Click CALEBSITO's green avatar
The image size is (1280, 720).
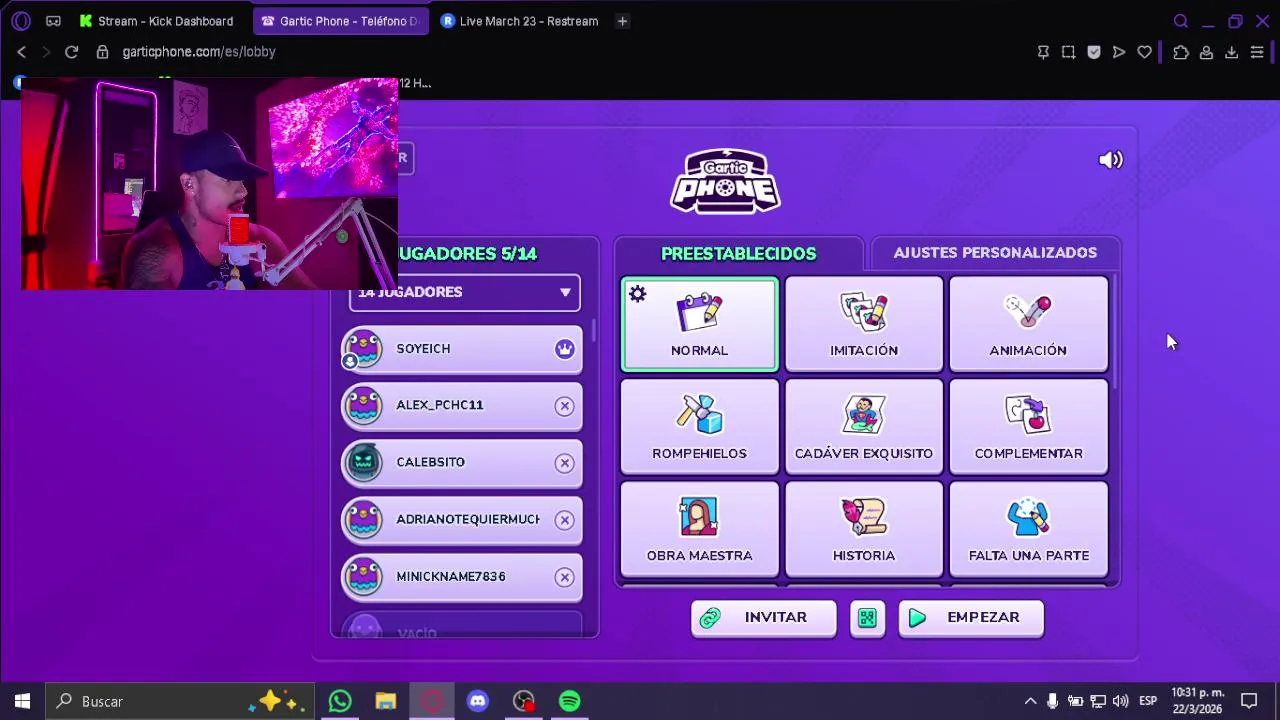pos(363,462)
